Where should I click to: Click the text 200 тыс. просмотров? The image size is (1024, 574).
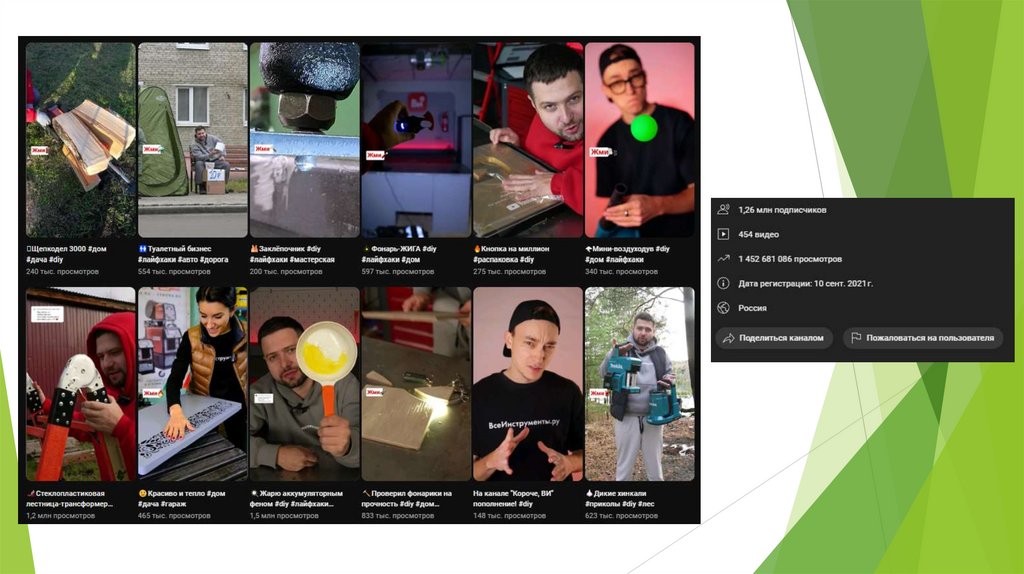[286, 272]
